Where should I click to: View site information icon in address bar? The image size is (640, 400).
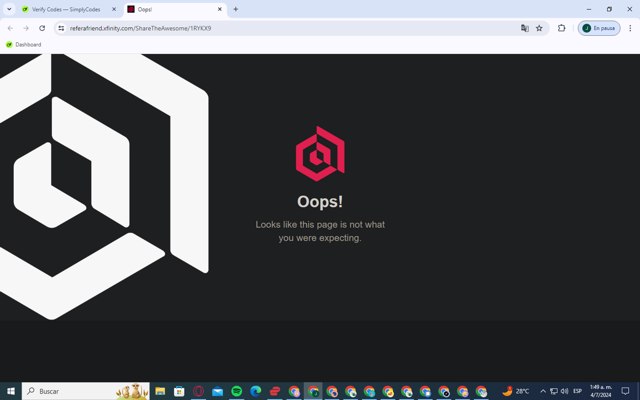pos(61,28)
